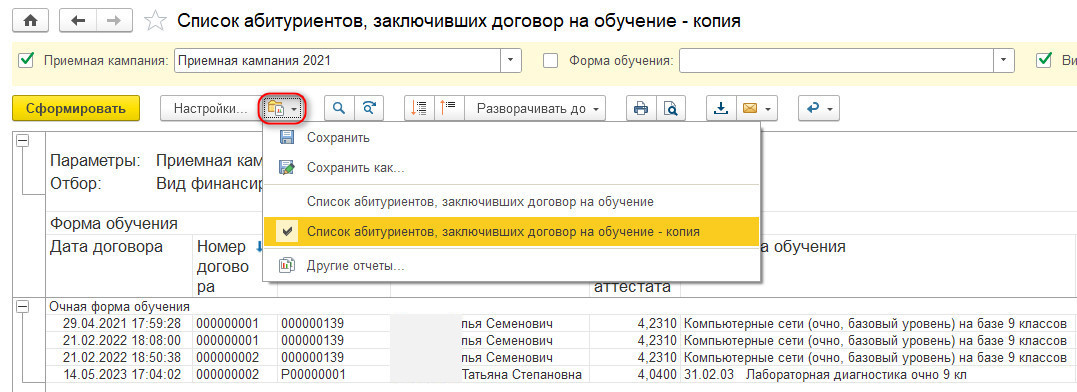Viewport: 1077px width, 392px height.
Task: Select date cell 29.04.2021 17:59:28
Action: 119,323
